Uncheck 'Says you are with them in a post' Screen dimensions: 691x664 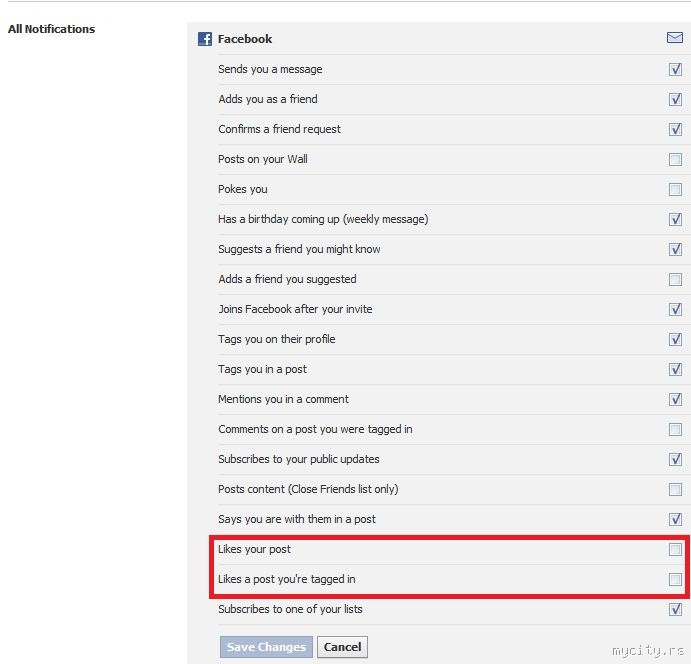coord(675,519)
